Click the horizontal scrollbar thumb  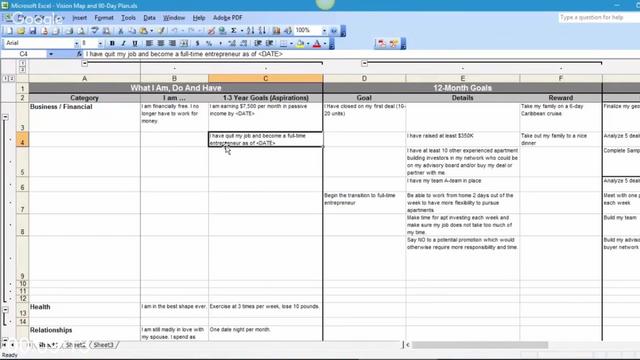480,345
